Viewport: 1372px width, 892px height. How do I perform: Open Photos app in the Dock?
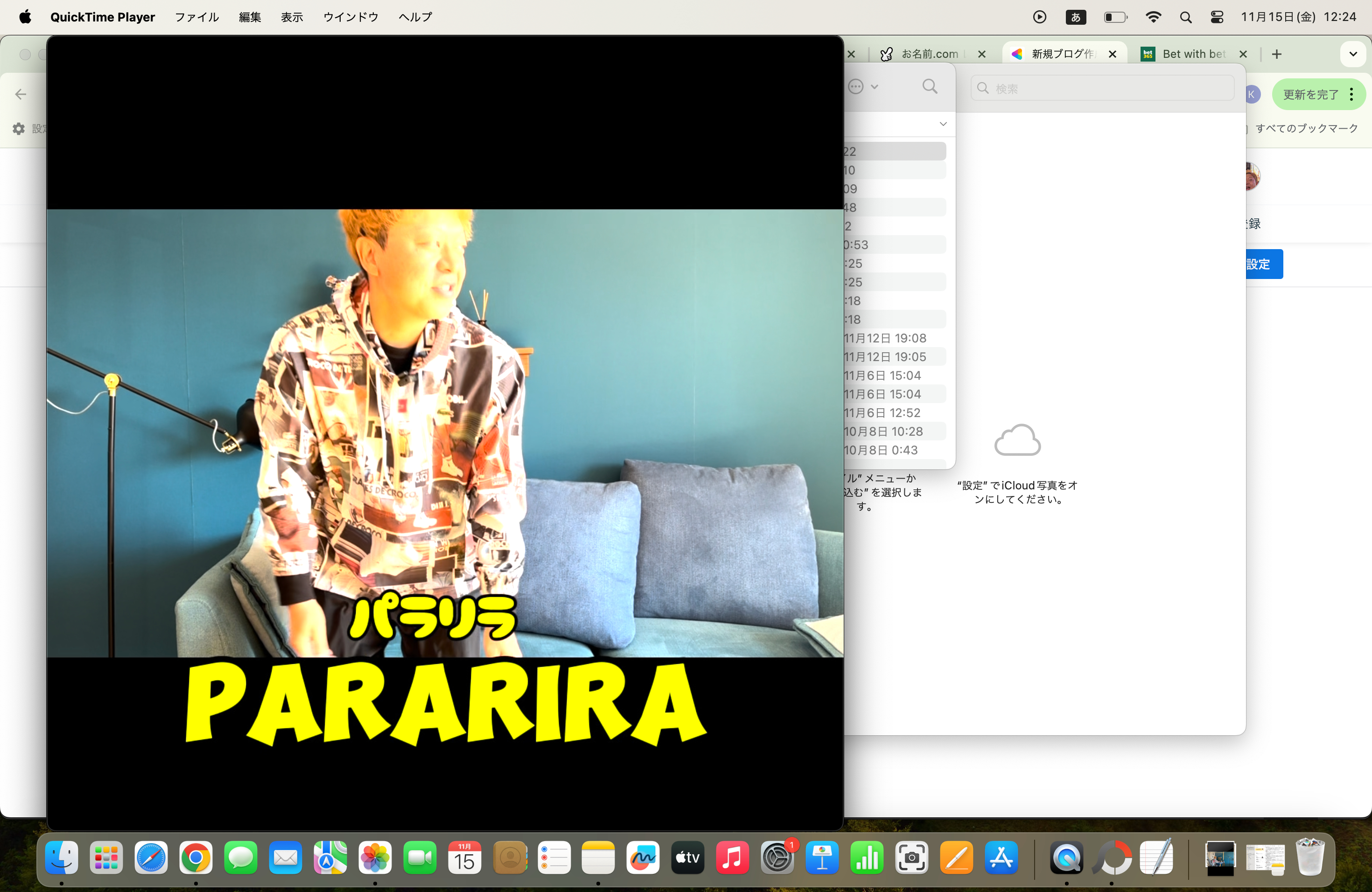[375, 857]
